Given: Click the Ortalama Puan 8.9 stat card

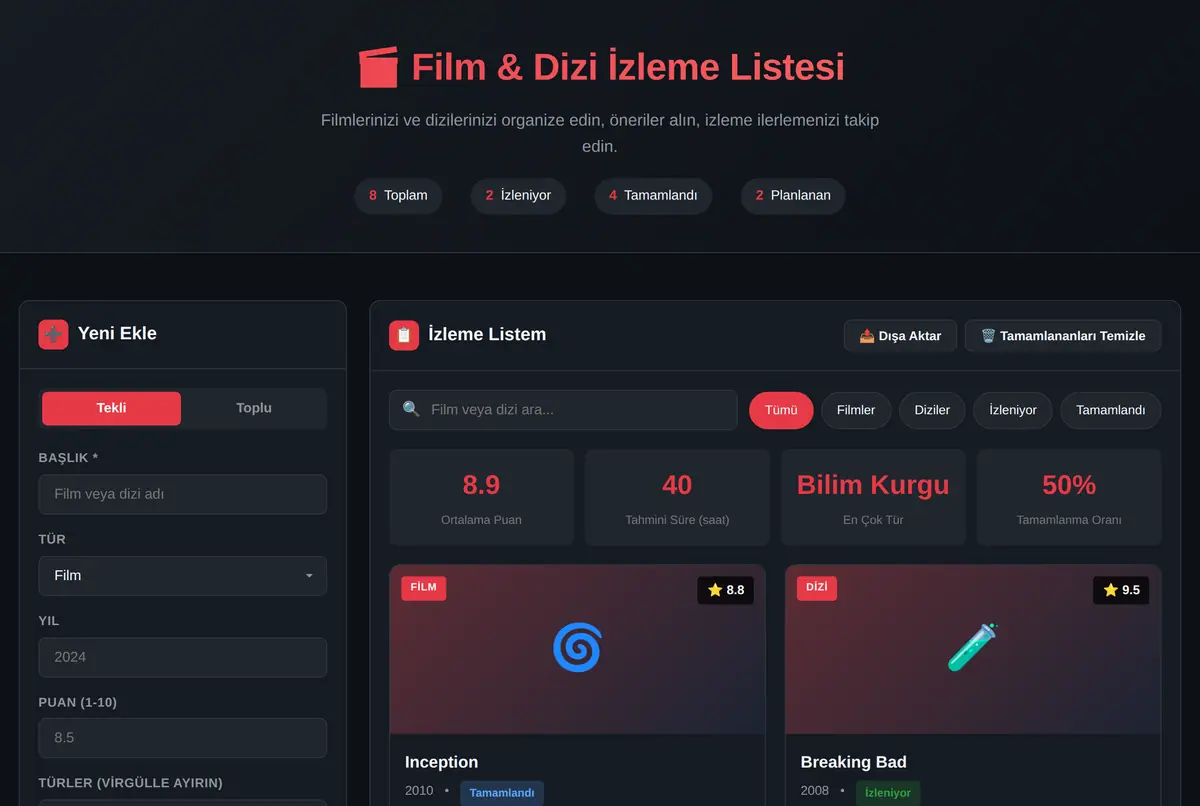Looking at the screenshot, I should [x=481, y=498].
